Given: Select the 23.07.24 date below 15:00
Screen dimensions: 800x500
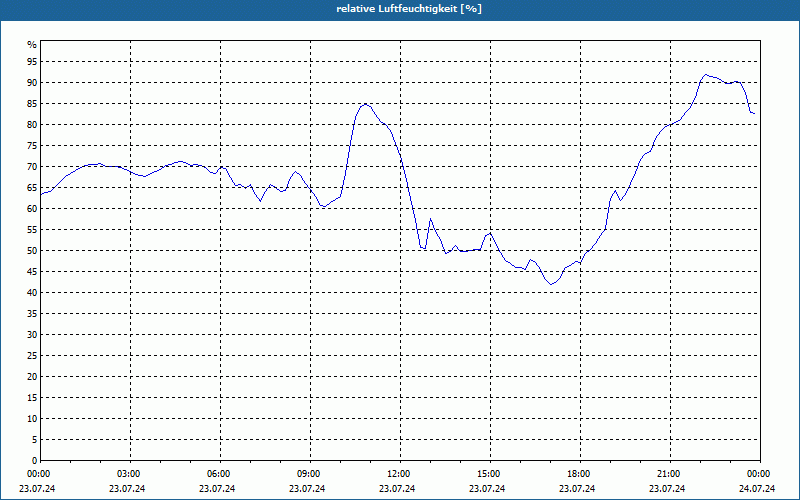Looking at the screenshot, I should pos(487,489).
